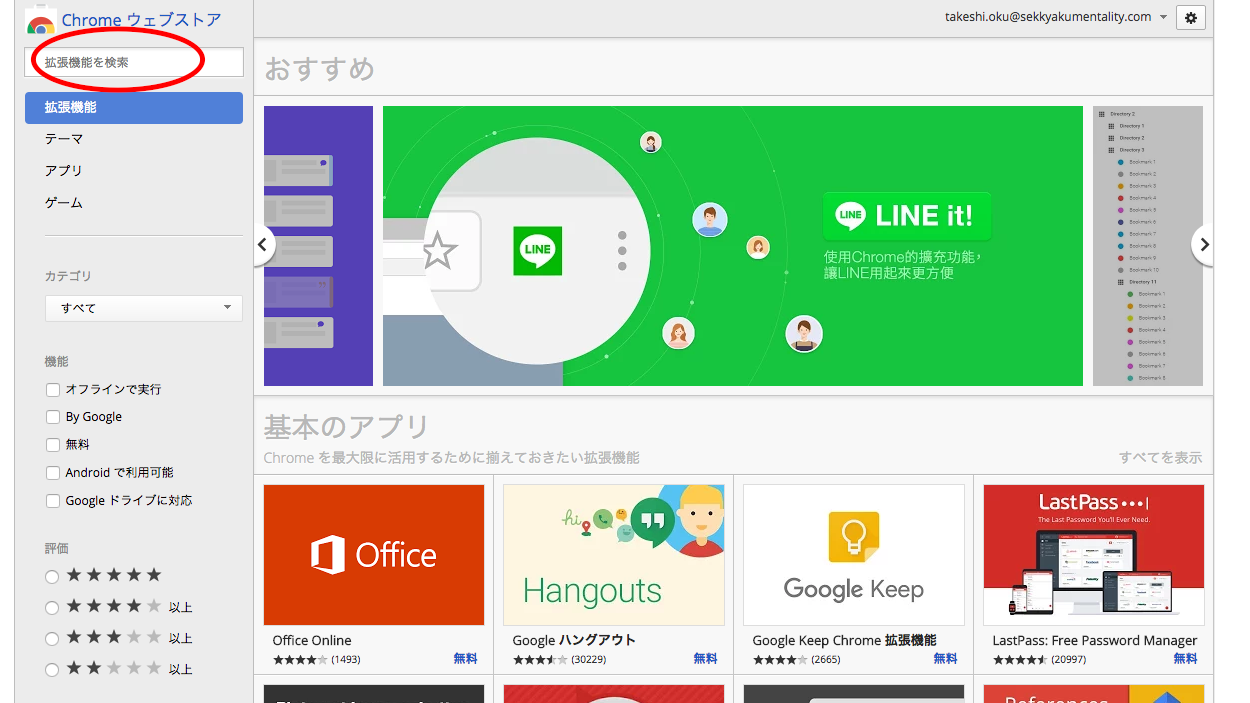Click the LastPass star rating
The width and height of the screenshot is (1250, 703).
1020,660
